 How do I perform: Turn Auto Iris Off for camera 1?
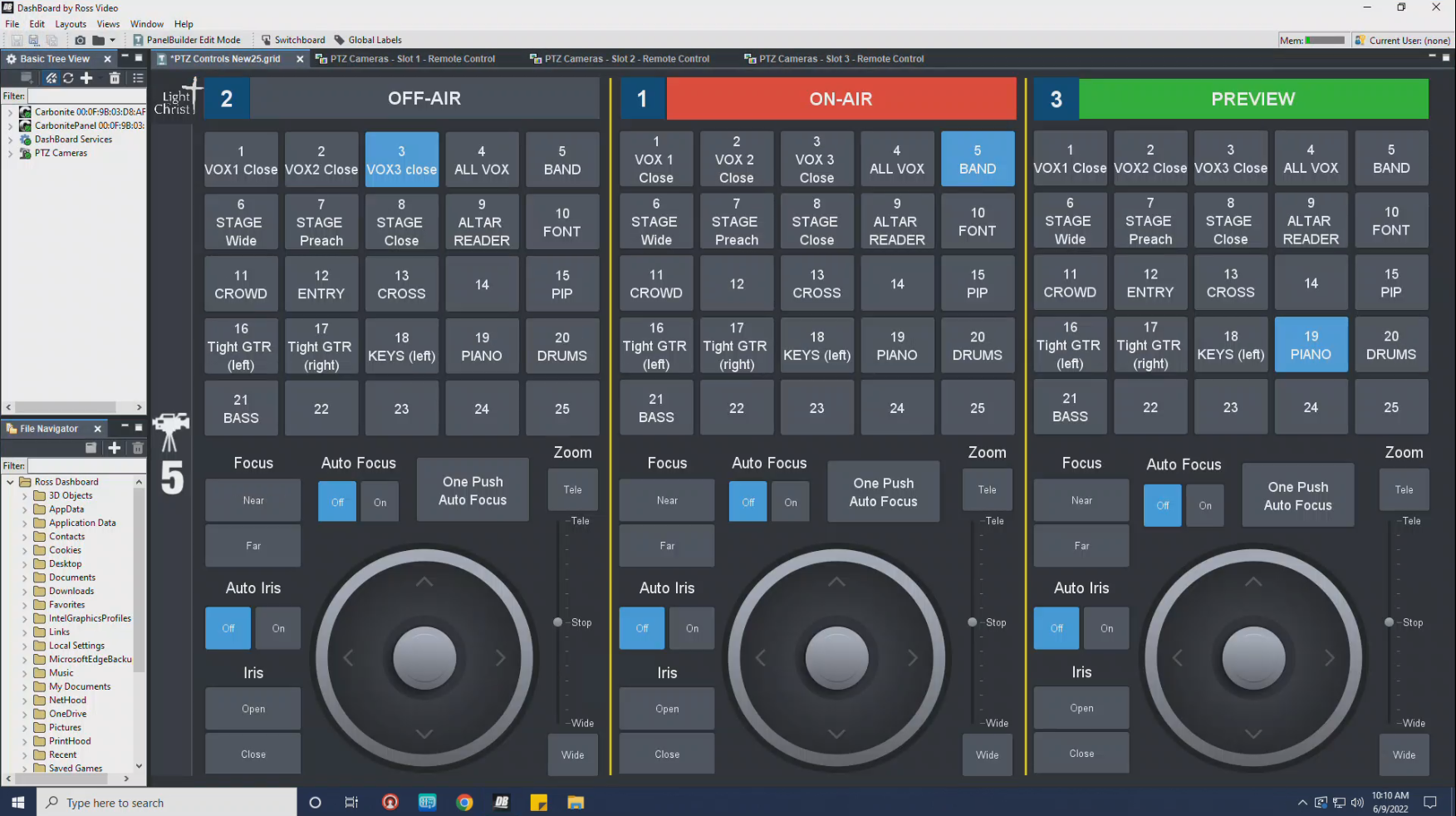tap(642, 628)
